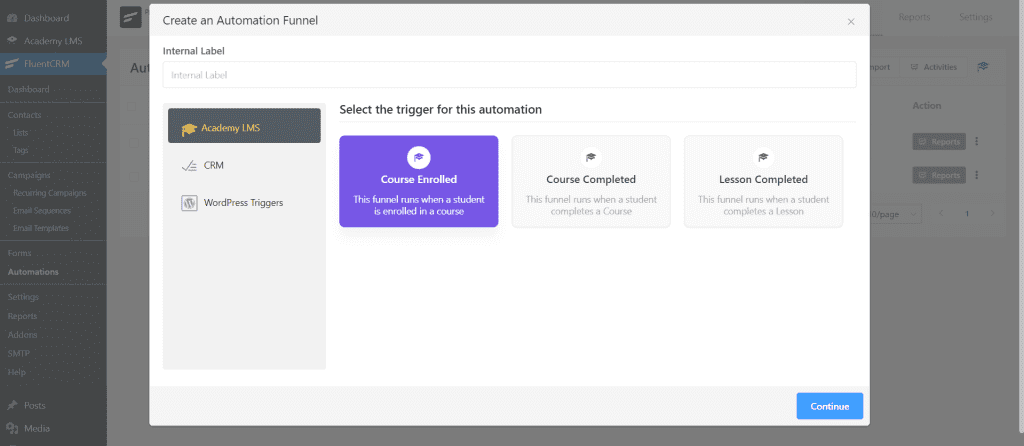Click the Continue button
The width and height of the screenshot is (1024, 446).
click(829, 406)
